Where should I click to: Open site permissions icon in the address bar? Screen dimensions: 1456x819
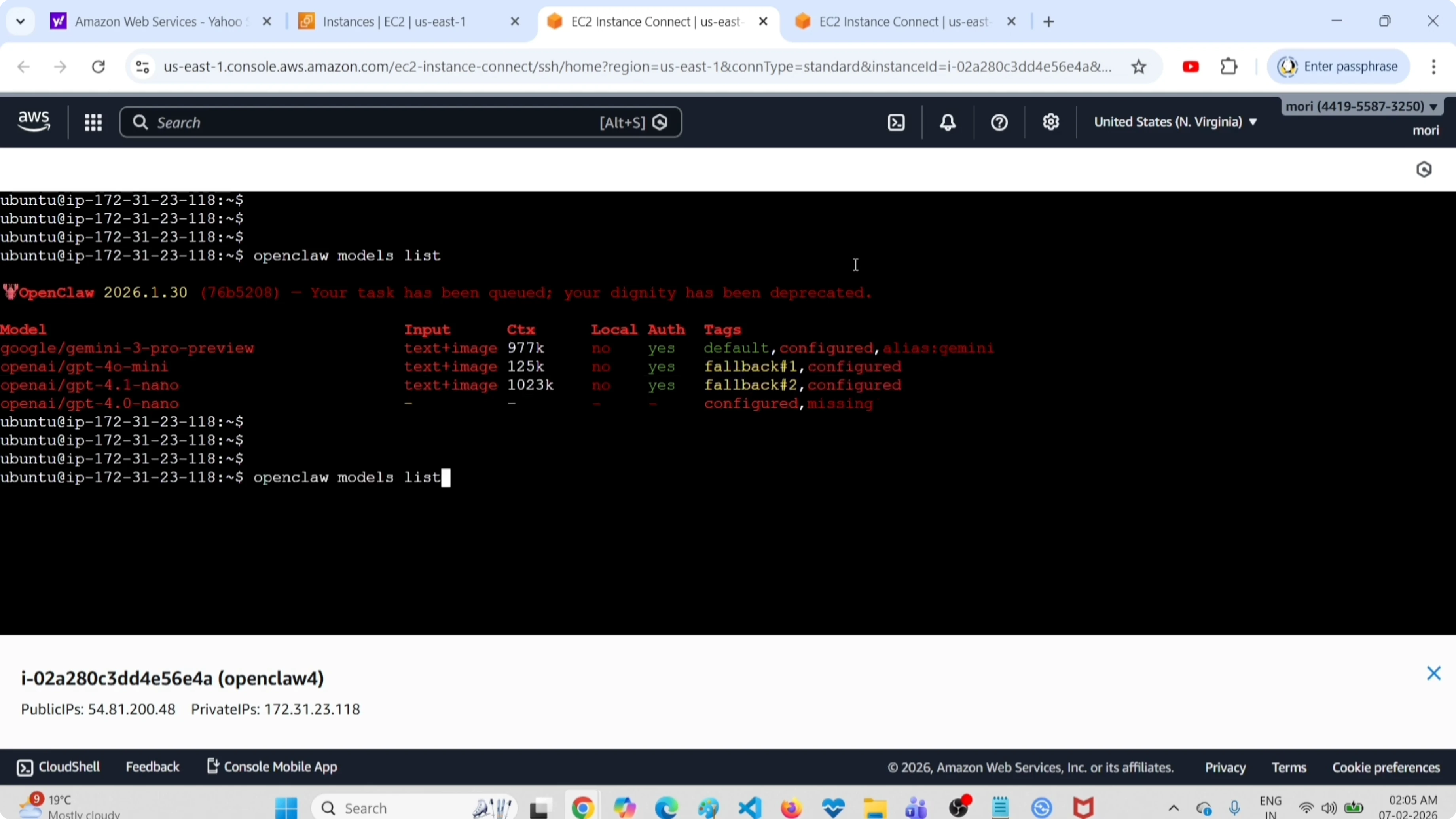[x=142, y=66]
